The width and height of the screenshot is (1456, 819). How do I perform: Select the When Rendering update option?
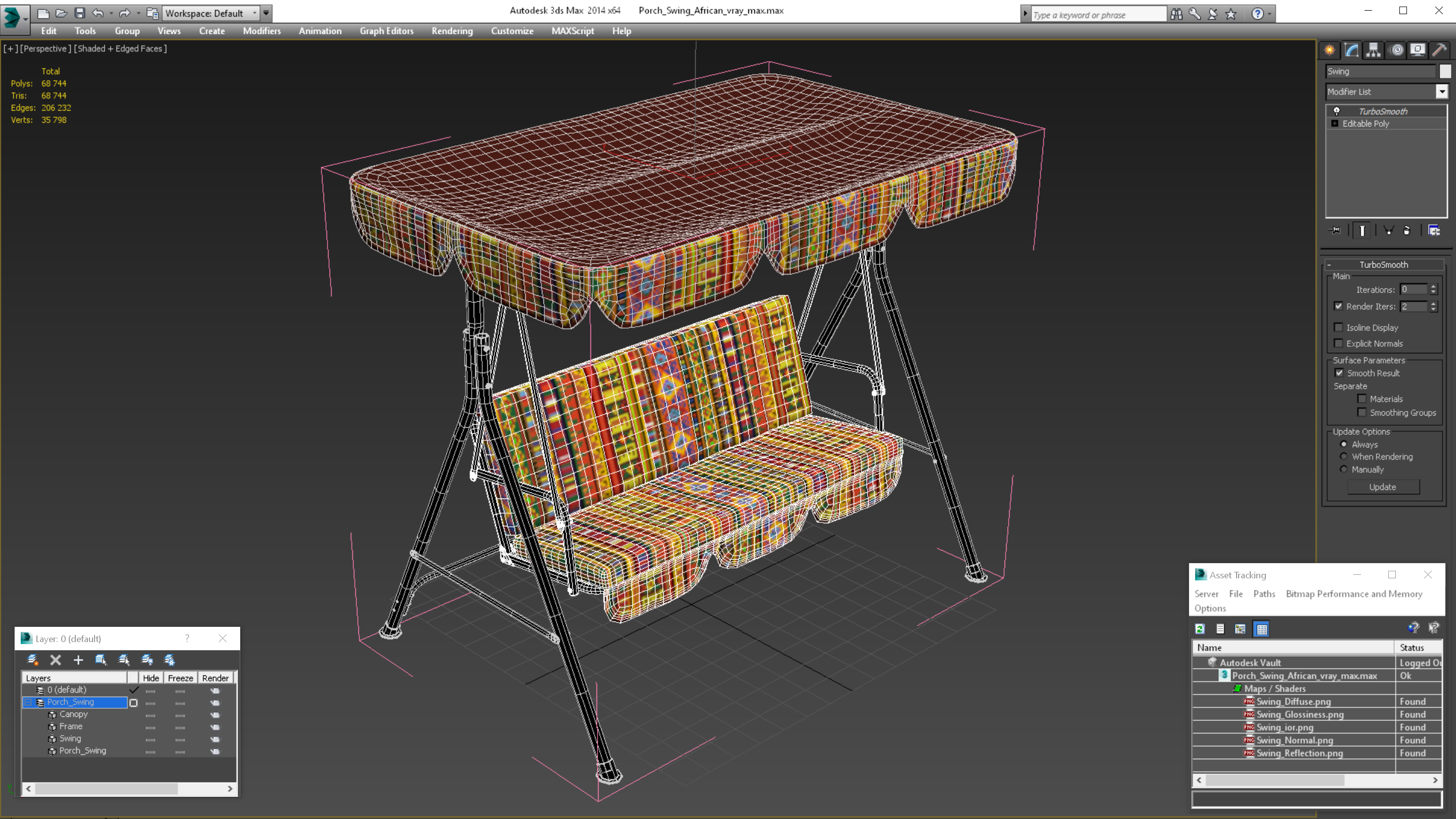pos(1344,456)
